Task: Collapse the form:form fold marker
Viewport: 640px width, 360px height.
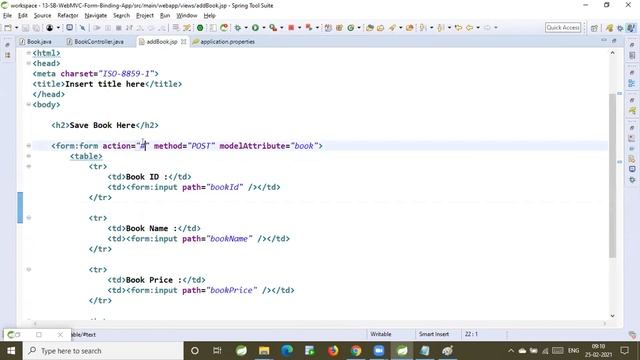Action: 29,146
